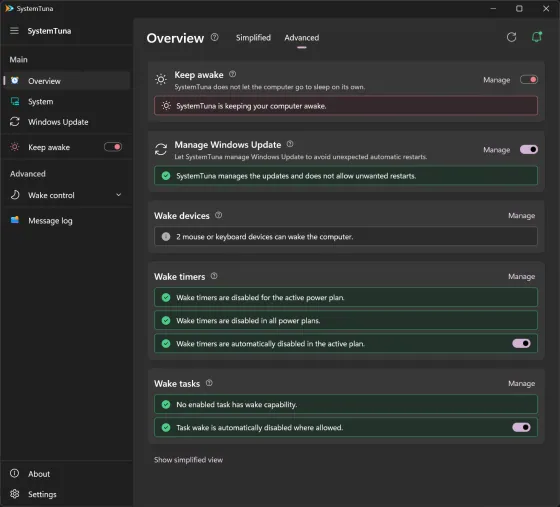Click the Overview sidebar icon
The width and height of the screenshot is (560, 507).
pos(15,81)
